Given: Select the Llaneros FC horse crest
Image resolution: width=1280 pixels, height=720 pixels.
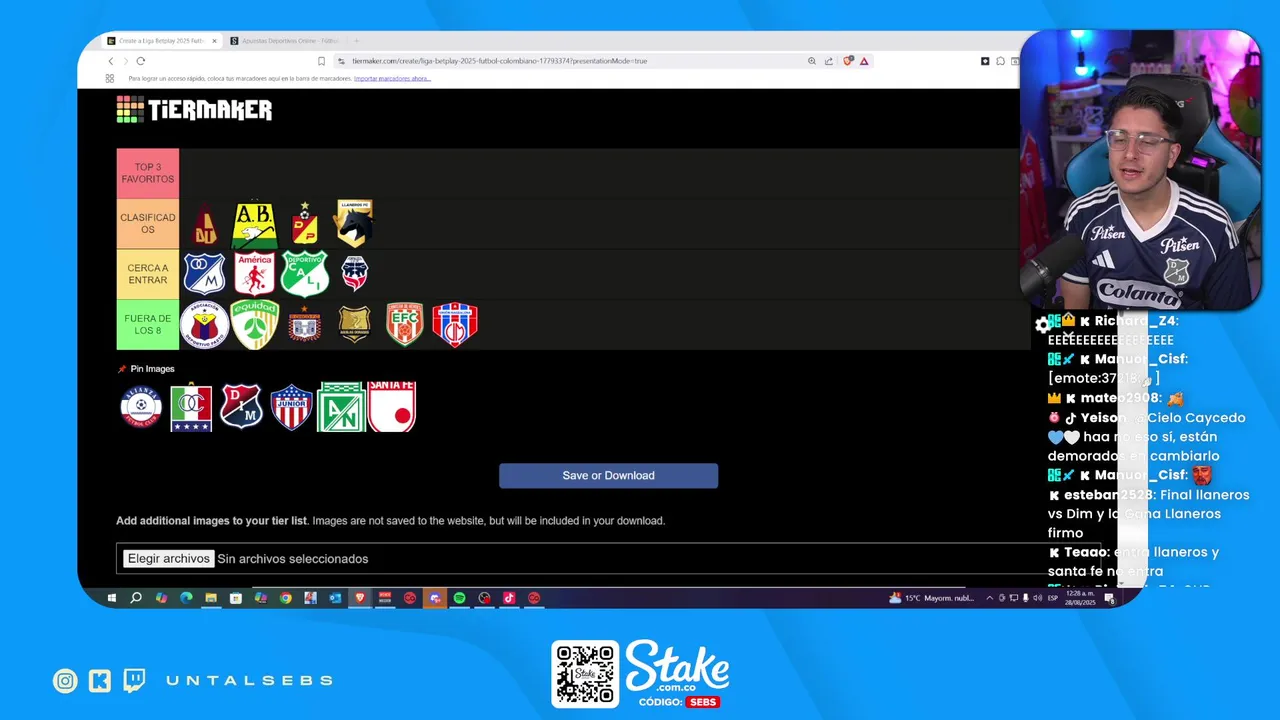Looking at the screenshot, I should coord(354,223).
